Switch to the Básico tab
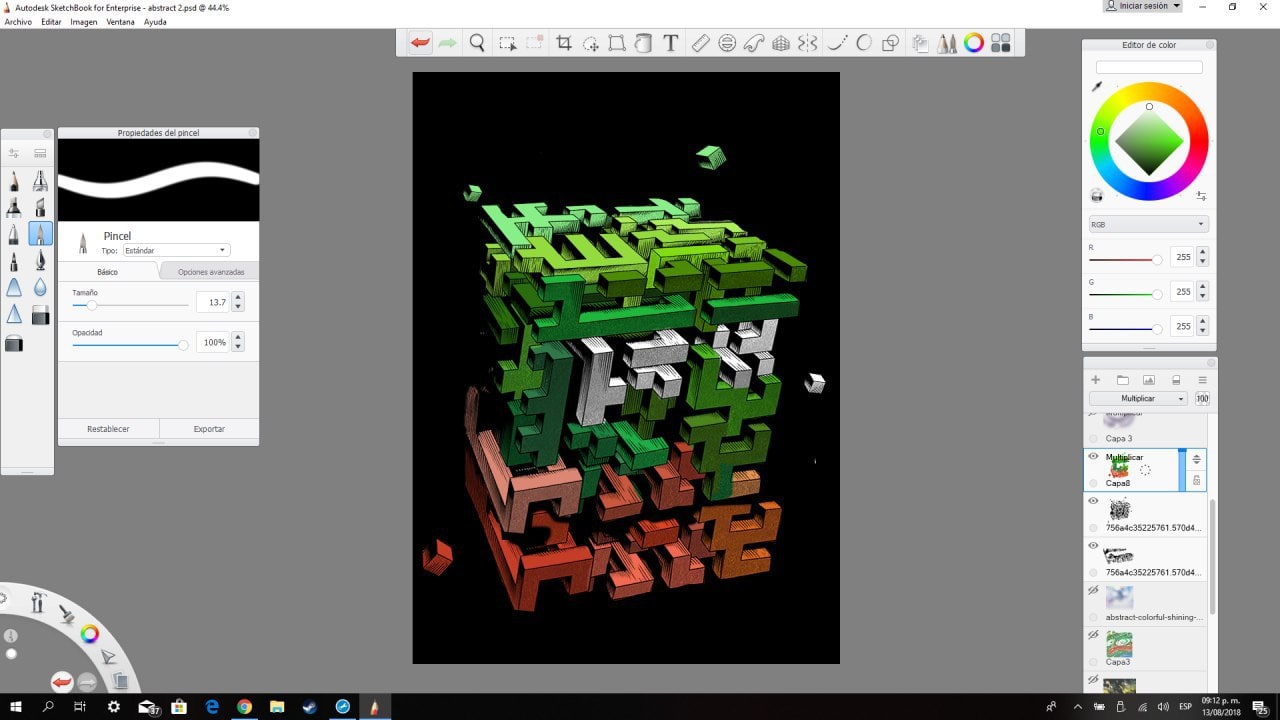 point(107,272)
